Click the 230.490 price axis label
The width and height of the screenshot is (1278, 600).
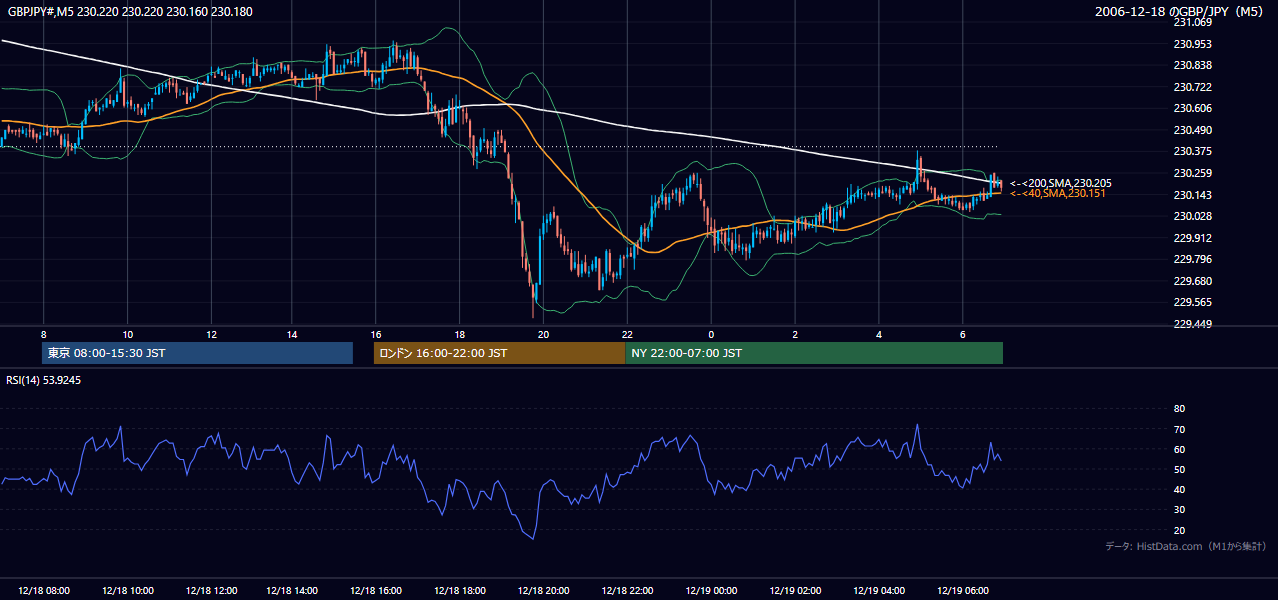click(1193, 130)
